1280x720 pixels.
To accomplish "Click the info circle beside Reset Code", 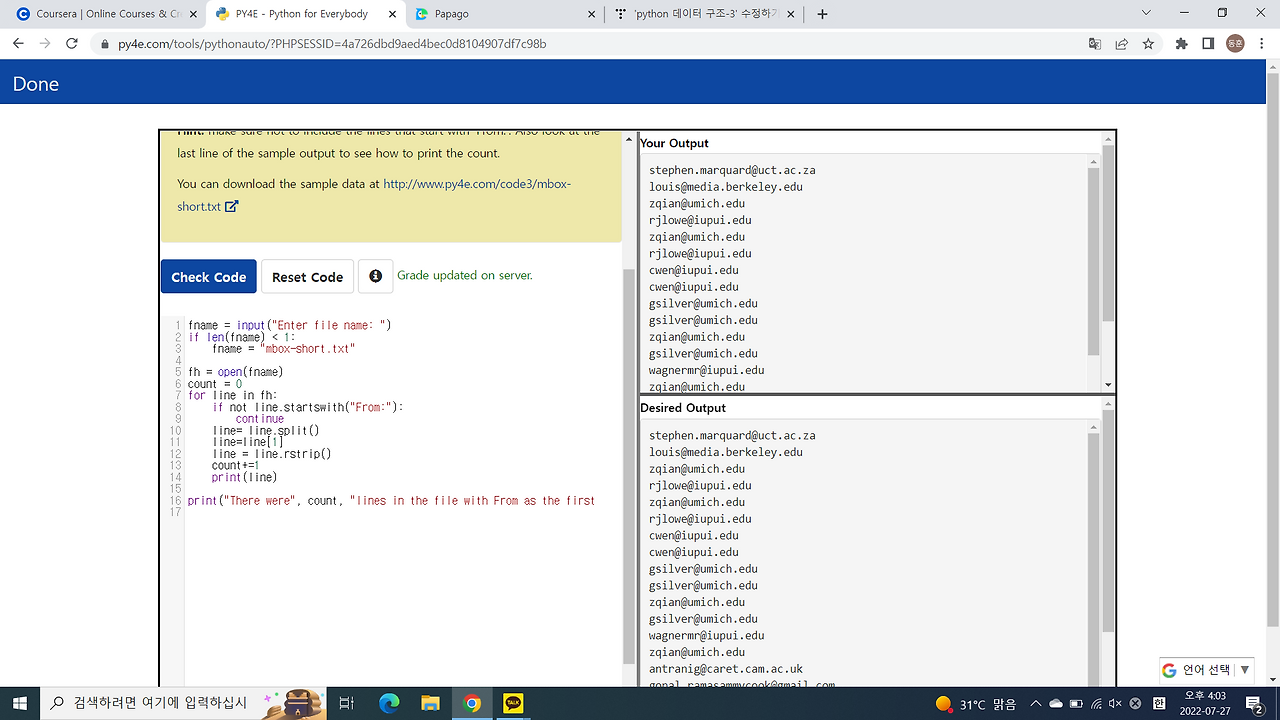I will point(375,276).
